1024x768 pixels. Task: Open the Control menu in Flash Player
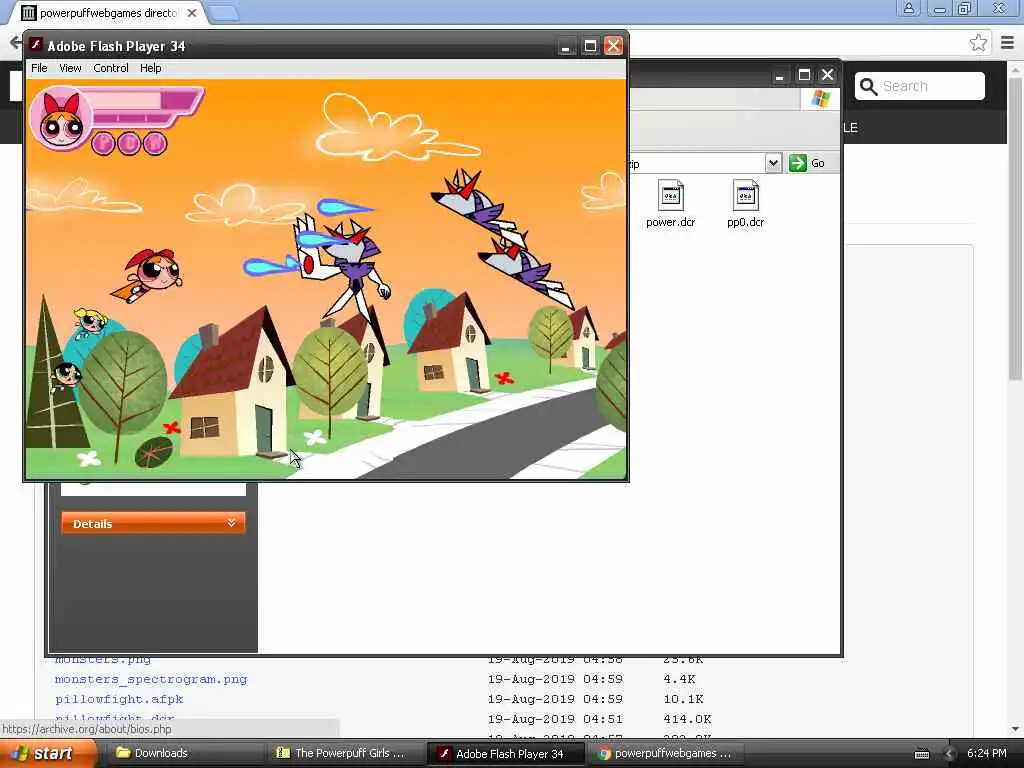(111, 68)
